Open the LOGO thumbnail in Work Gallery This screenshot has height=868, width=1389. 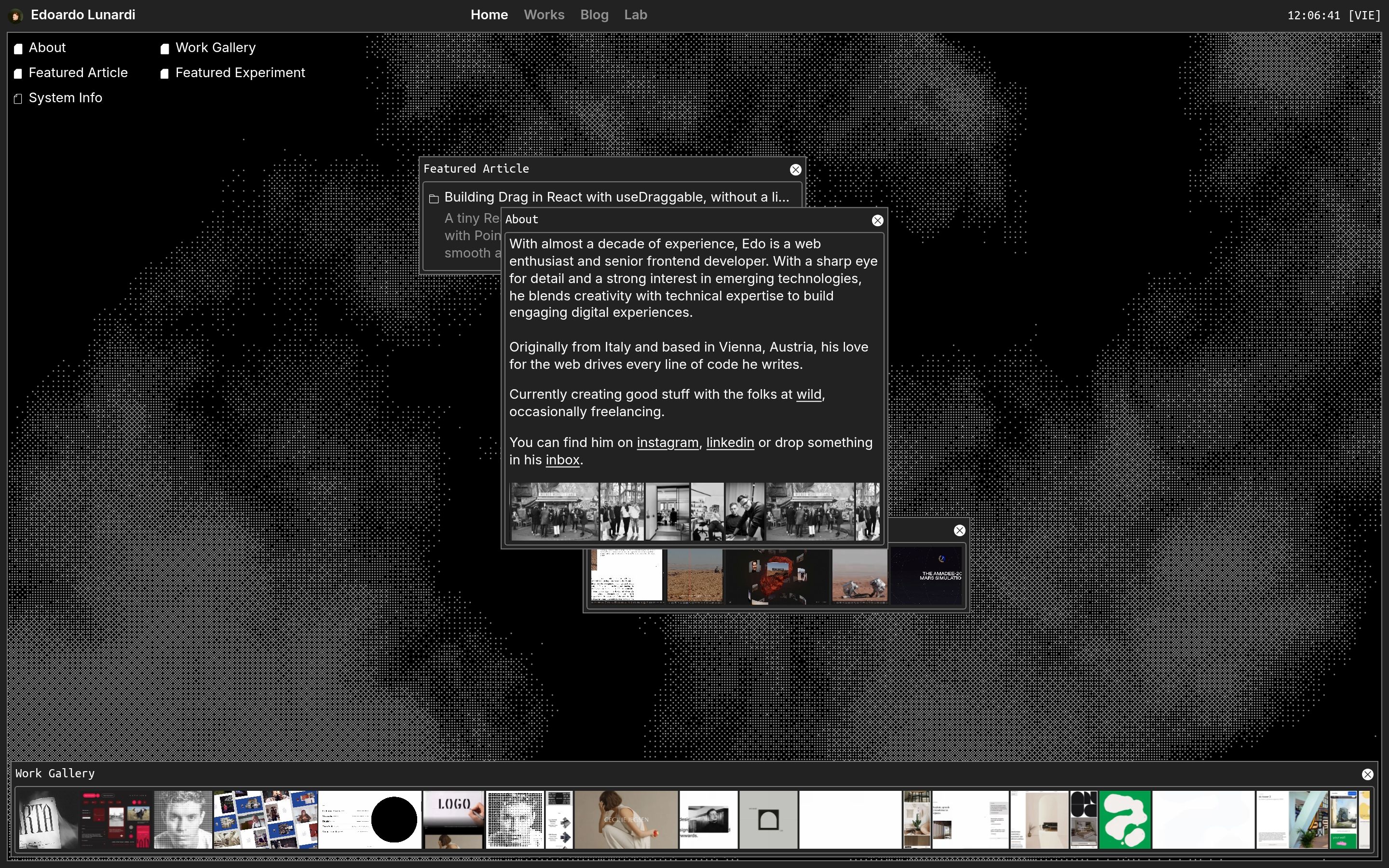(453, 819)
